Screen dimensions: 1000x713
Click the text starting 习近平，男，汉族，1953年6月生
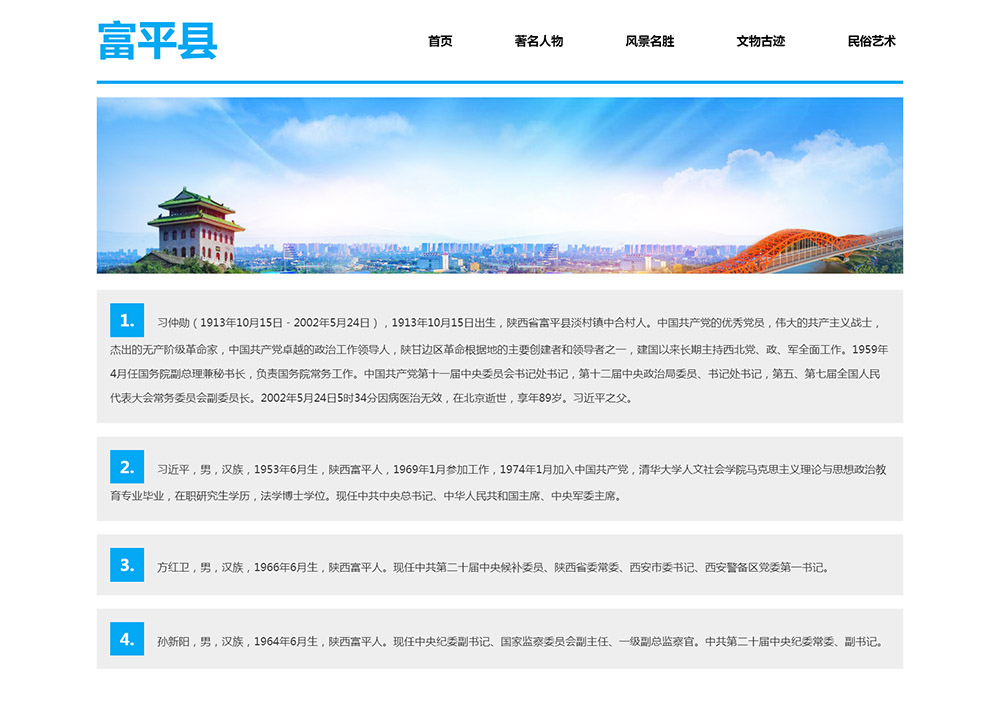522,469
